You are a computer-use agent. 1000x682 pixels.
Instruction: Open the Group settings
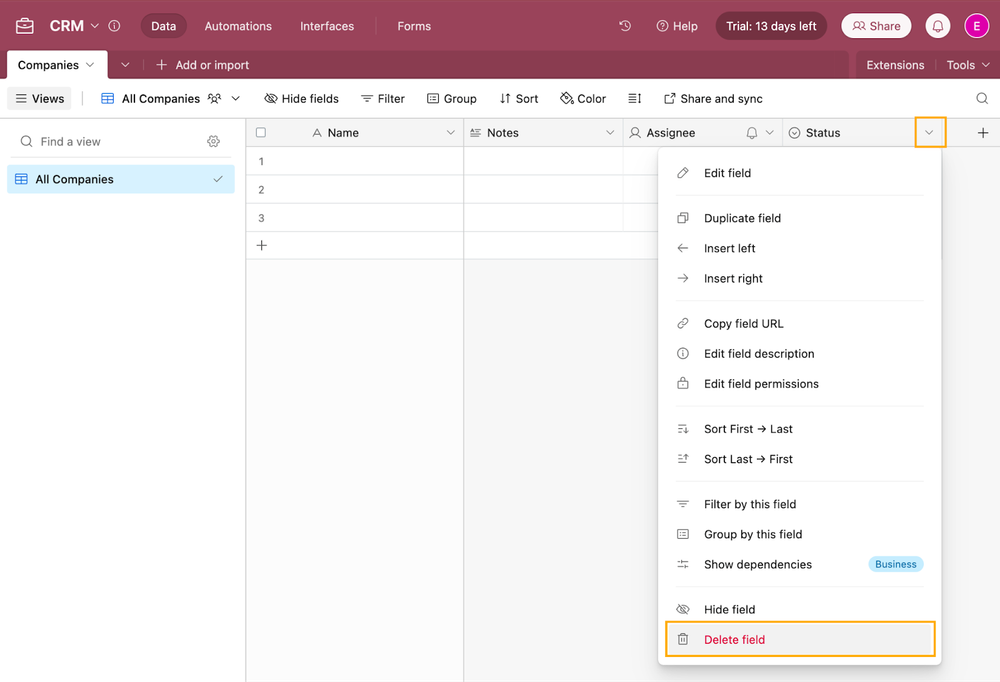tap(451, 98)
